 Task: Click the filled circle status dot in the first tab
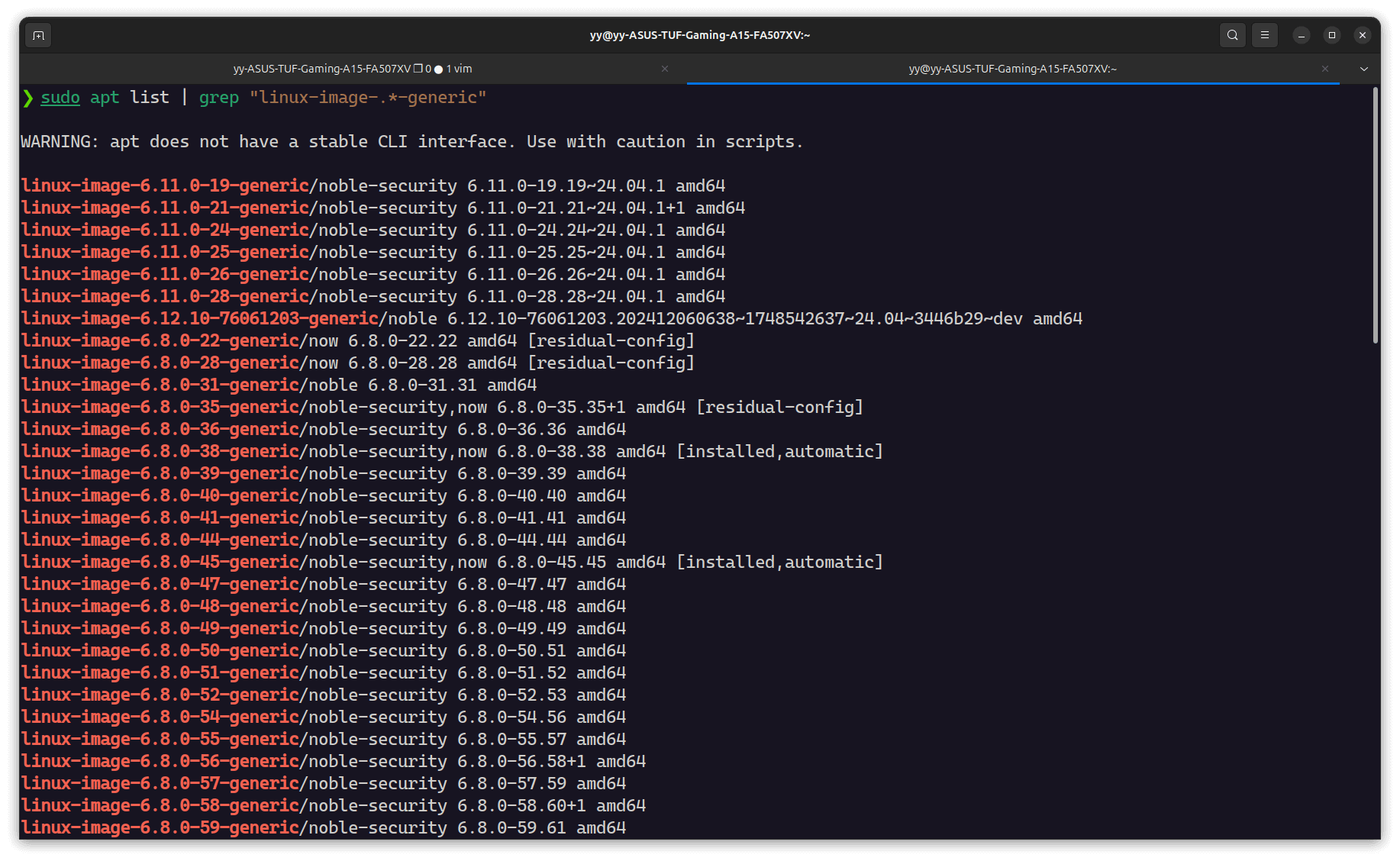pos(438,69)
